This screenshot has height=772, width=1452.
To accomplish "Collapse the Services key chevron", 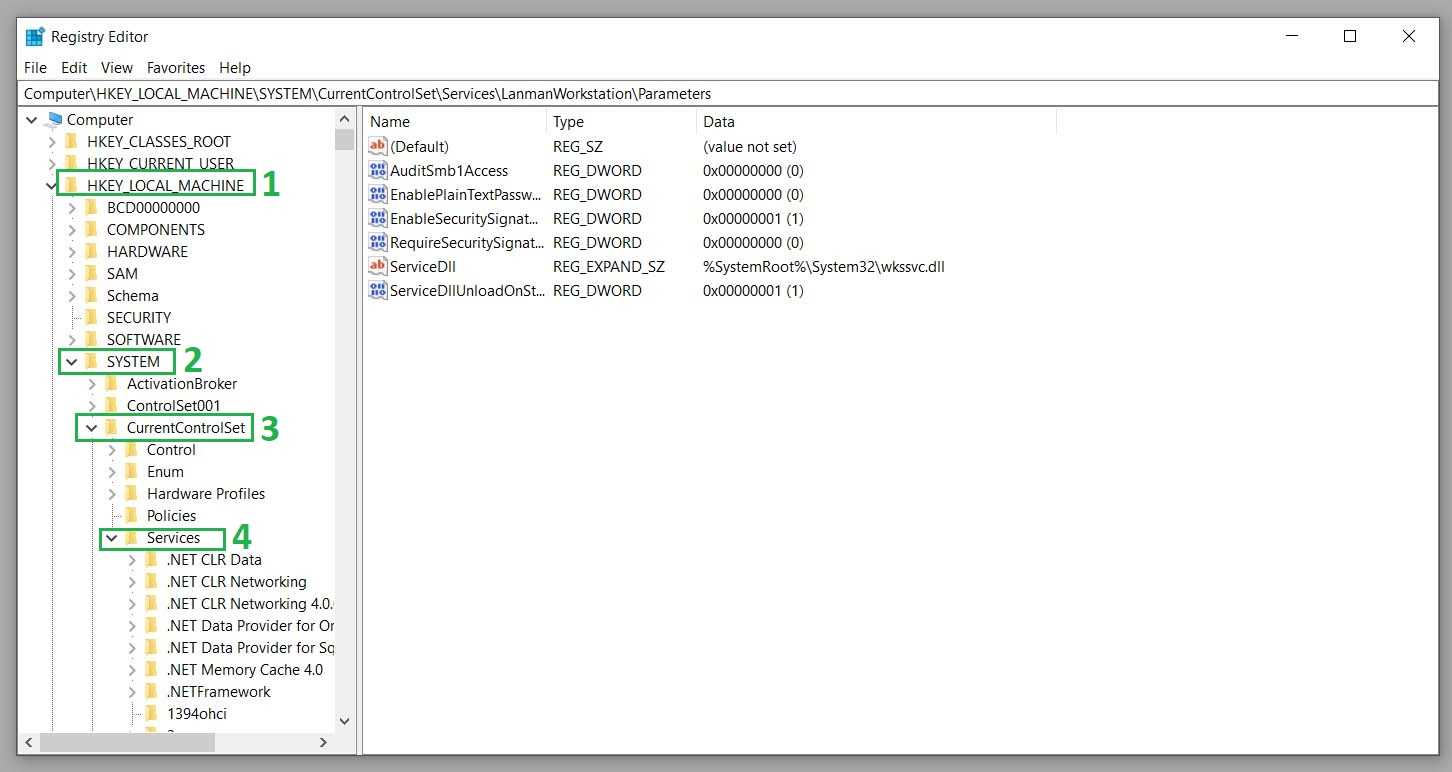I will pyautogui.click(x=112, y=538).
